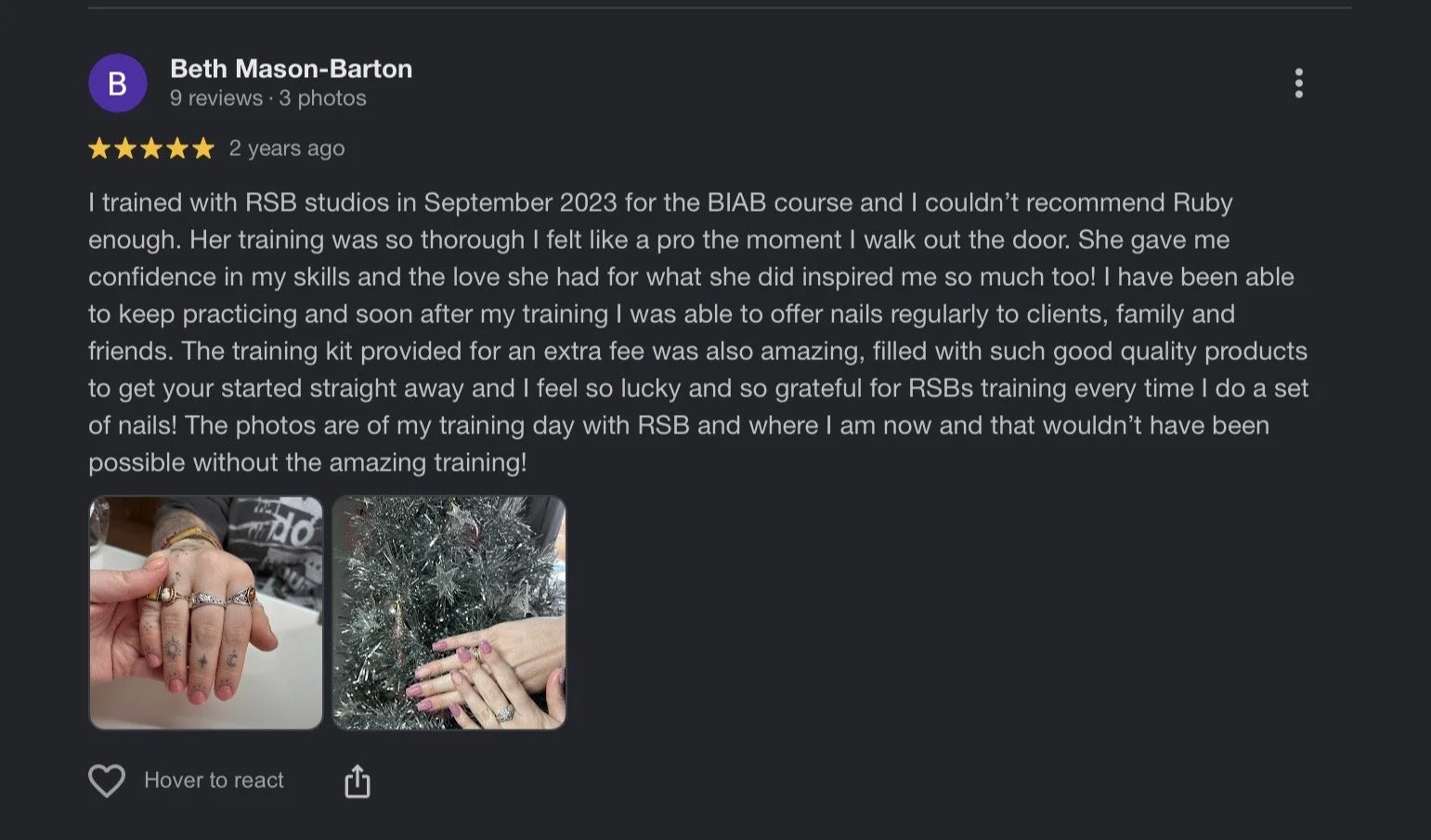Click the third star of the rating

[x=151, y=149]
